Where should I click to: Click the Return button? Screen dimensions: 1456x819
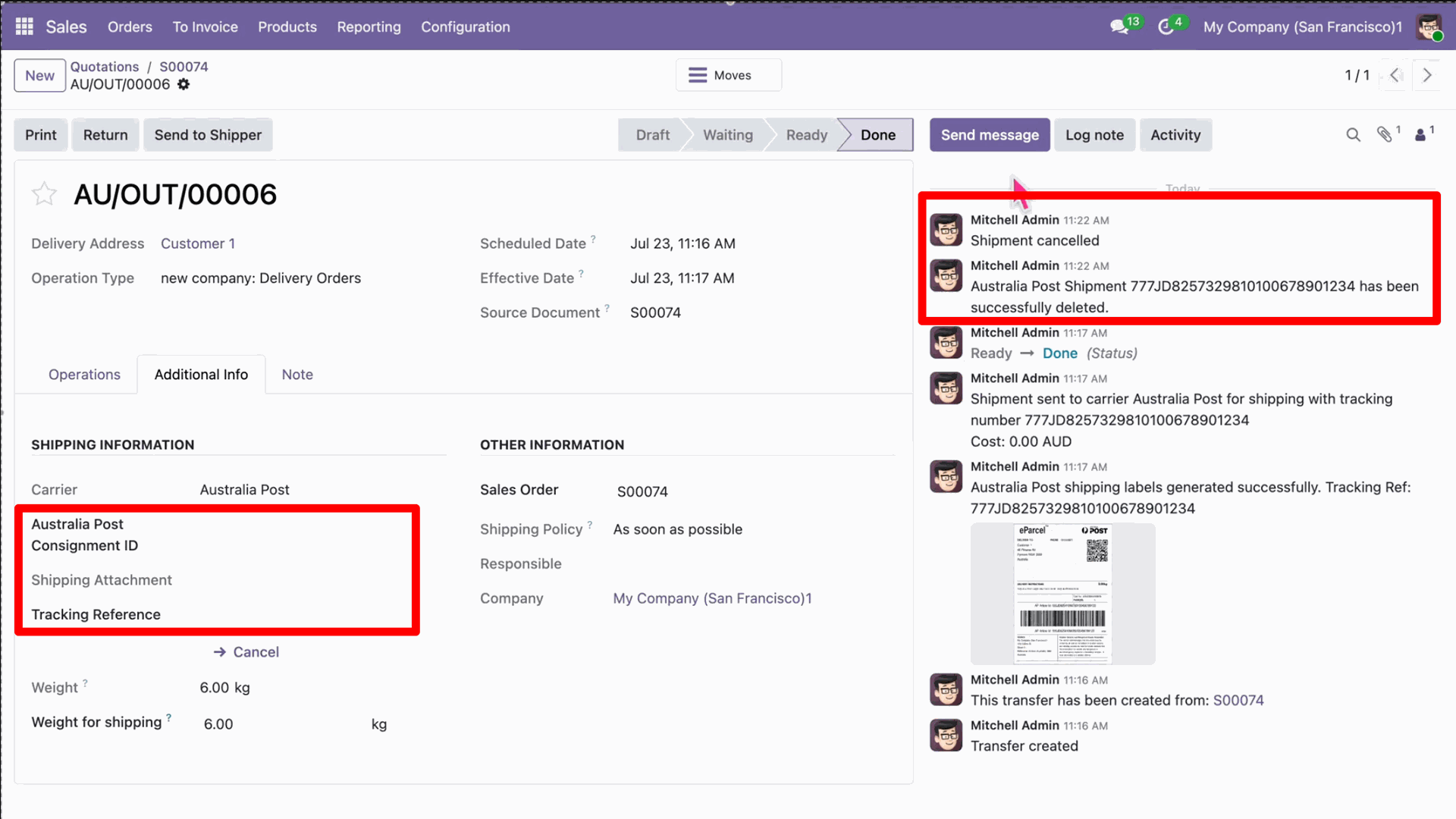(105, 135)
